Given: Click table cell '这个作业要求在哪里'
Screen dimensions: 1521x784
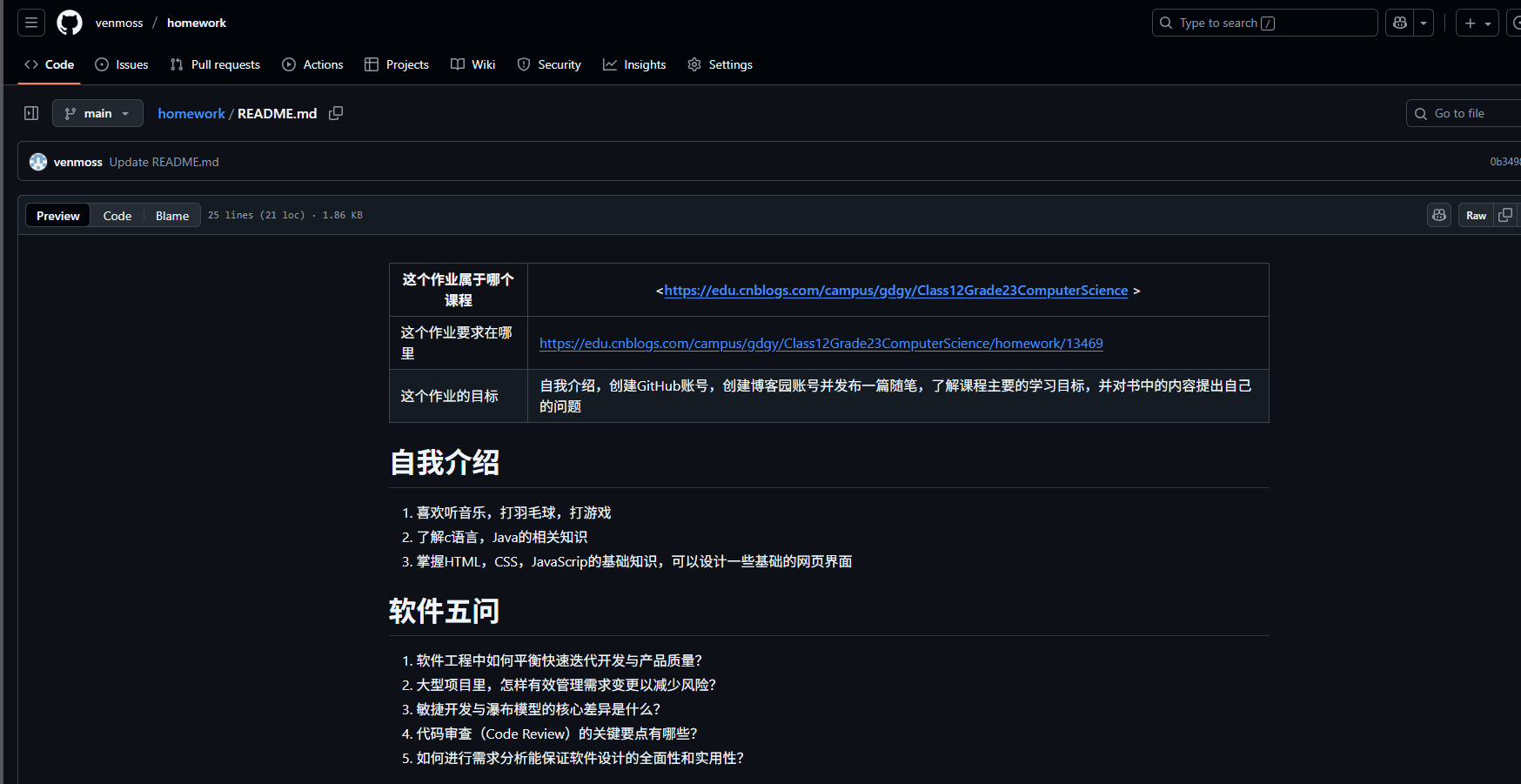Looking at the screenshot, I should (459, 343).
